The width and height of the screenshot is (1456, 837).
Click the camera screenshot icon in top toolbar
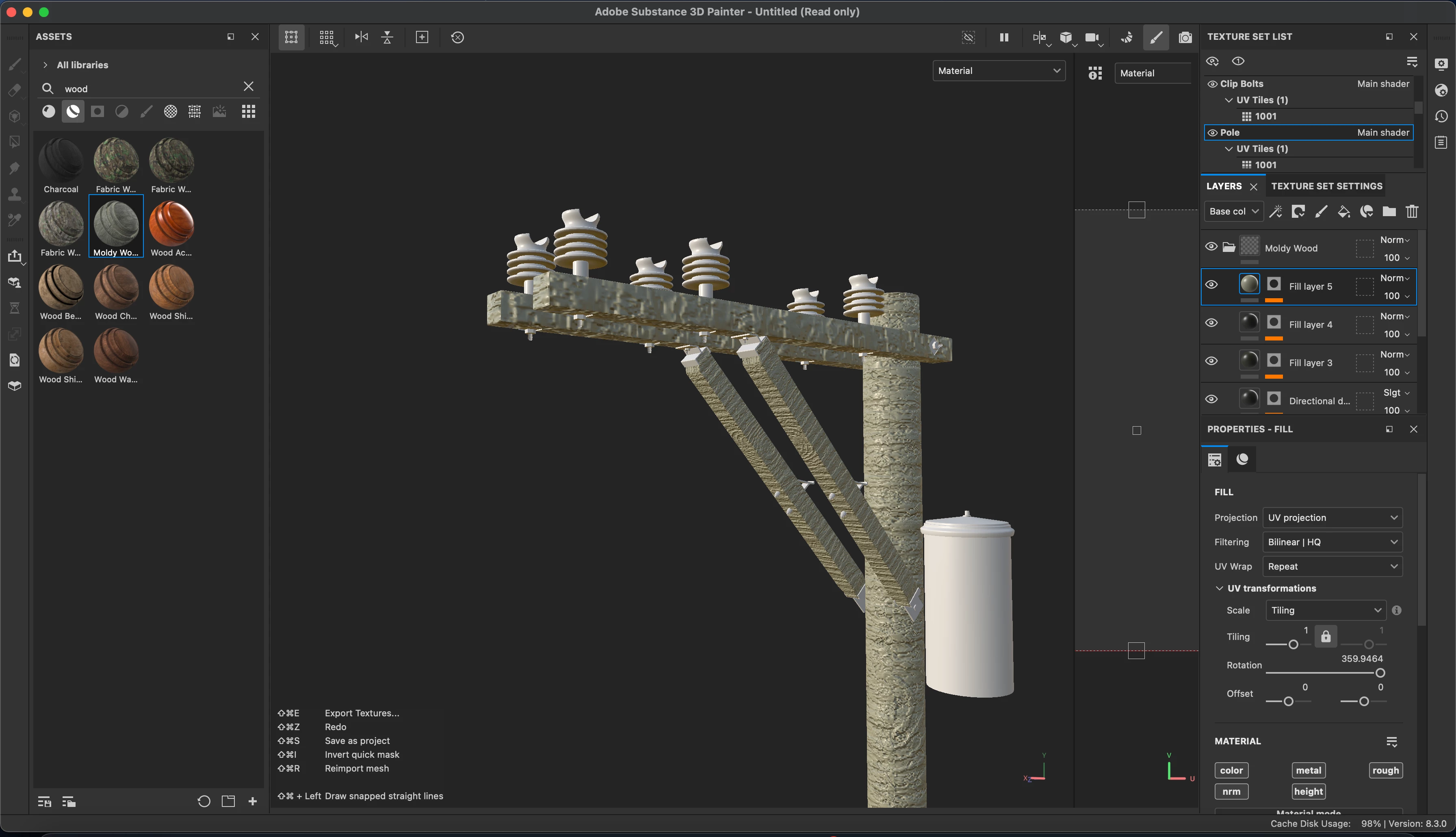point(1185,37)
